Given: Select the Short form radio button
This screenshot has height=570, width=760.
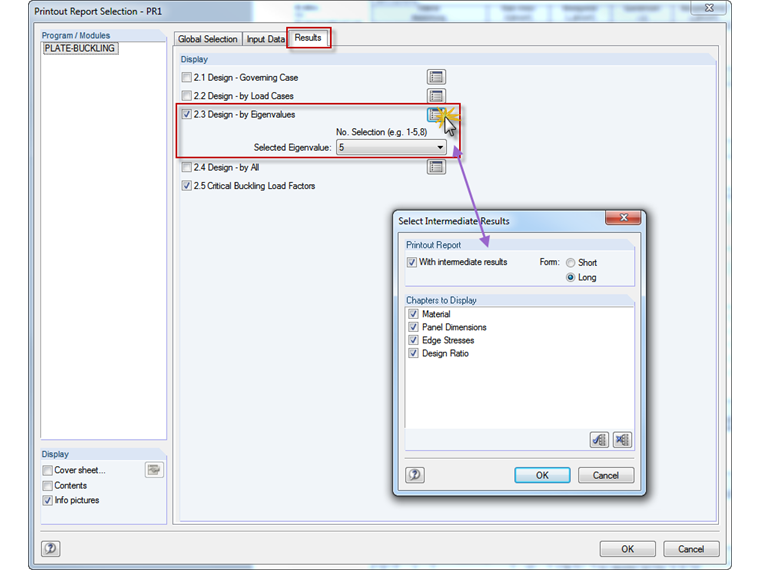Looking at the screenshot, I should pos(570,263).
